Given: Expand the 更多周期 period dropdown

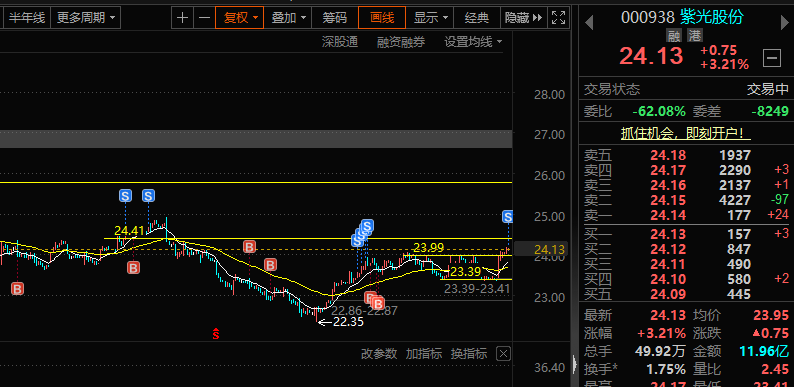Looking at the screenshot, I should coord(86,18).
